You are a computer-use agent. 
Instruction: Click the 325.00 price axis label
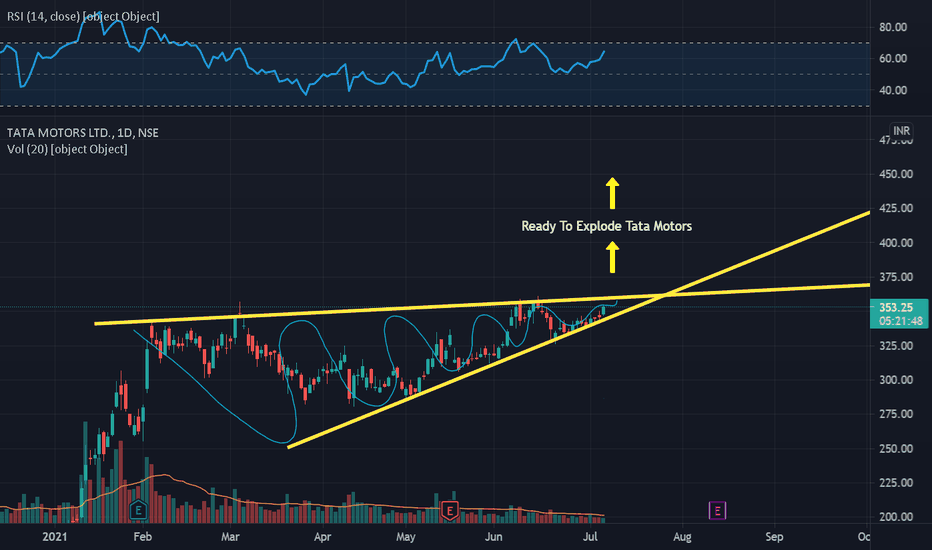point(896,345)
